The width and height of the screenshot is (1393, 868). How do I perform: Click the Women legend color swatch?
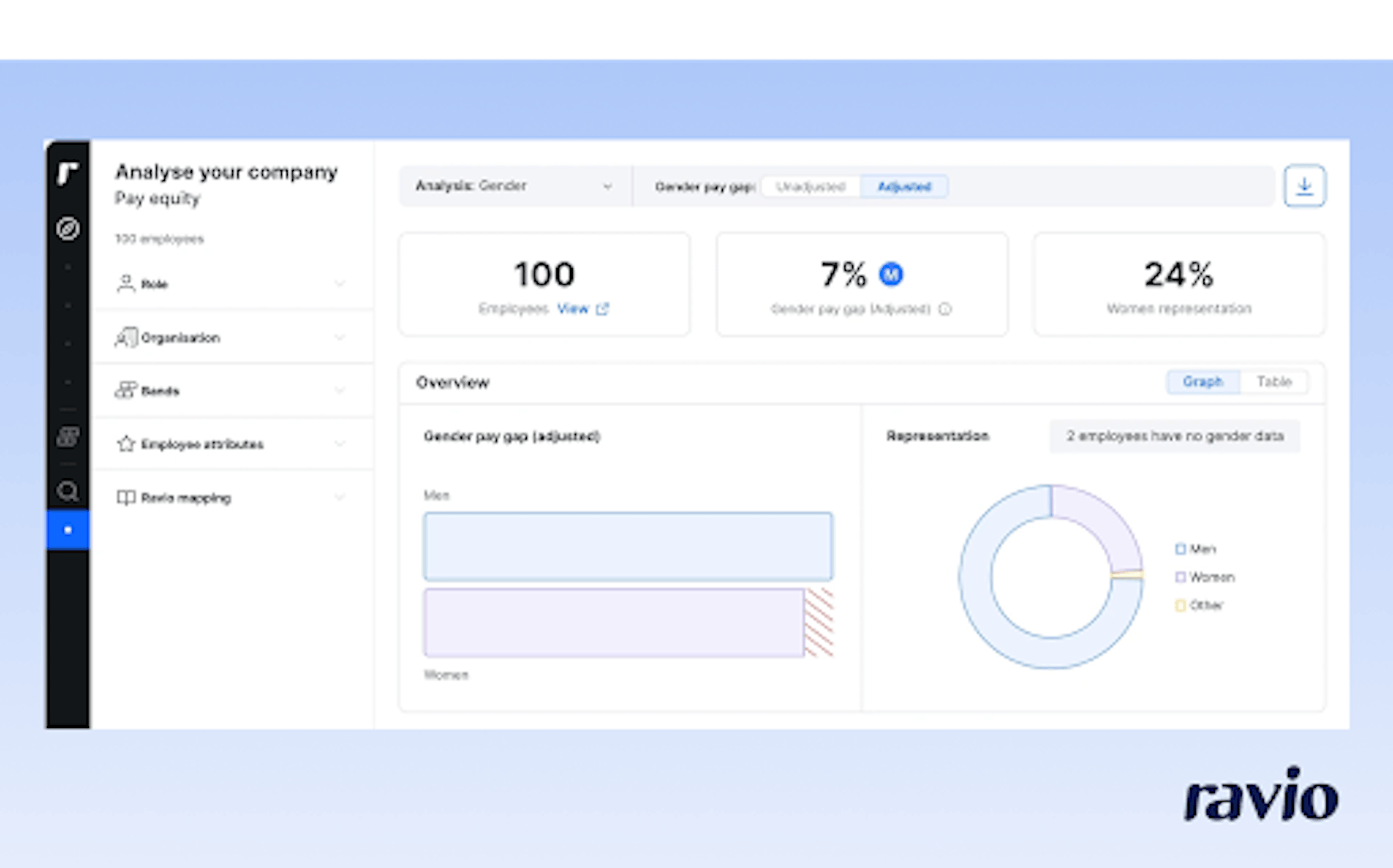tap(1180, 577)
